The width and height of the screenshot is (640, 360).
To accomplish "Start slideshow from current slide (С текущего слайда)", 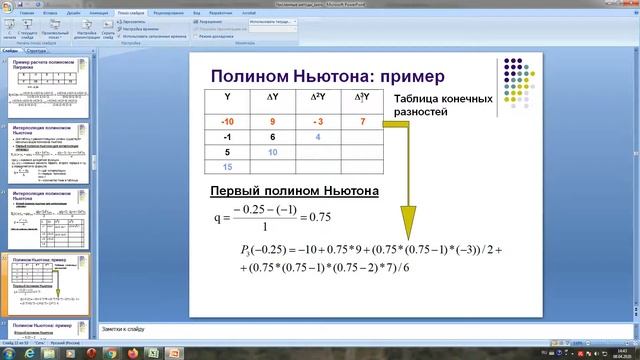I will point(27,29).
